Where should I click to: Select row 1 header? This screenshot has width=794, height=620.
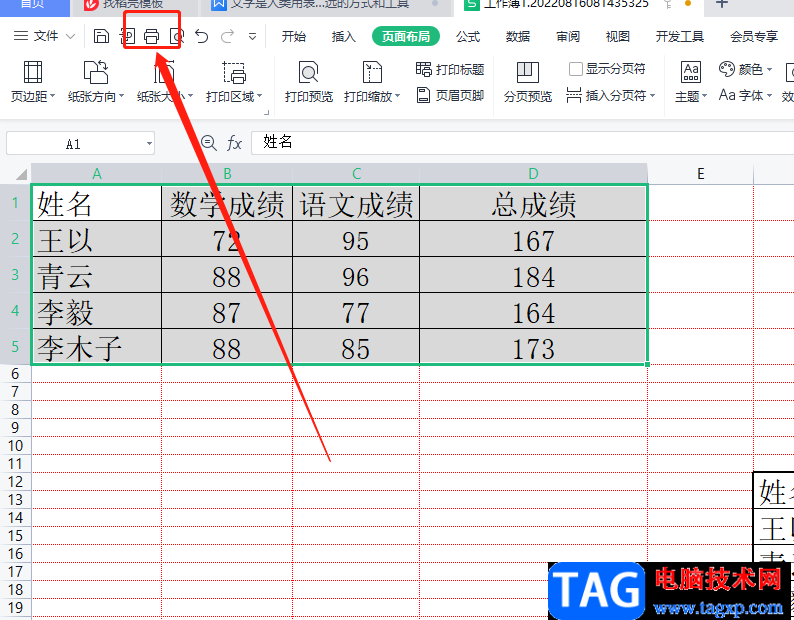(15, 203)
